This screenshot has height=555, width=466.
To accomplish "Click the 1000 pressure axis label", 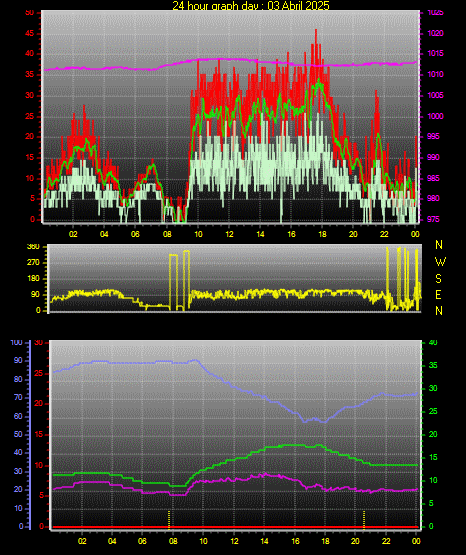I will (x=435, y=116).
